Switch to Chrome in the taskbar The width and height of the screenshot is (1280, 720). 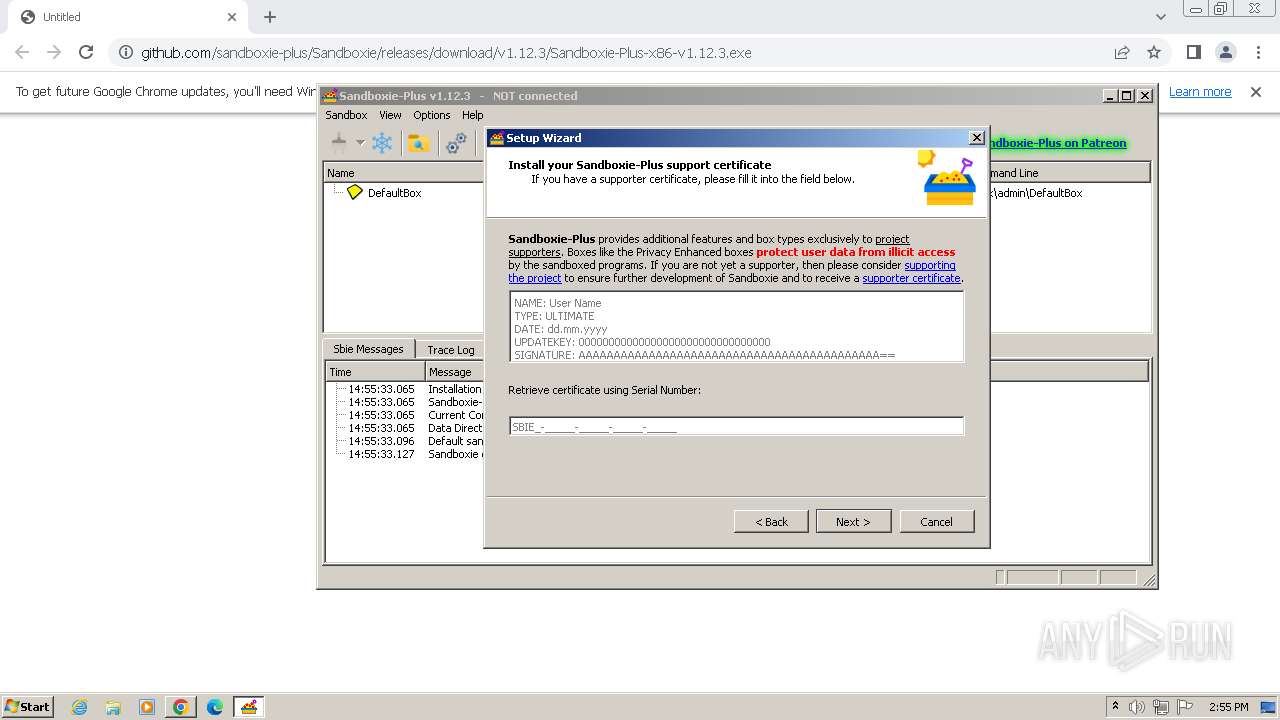click(181, 707)
